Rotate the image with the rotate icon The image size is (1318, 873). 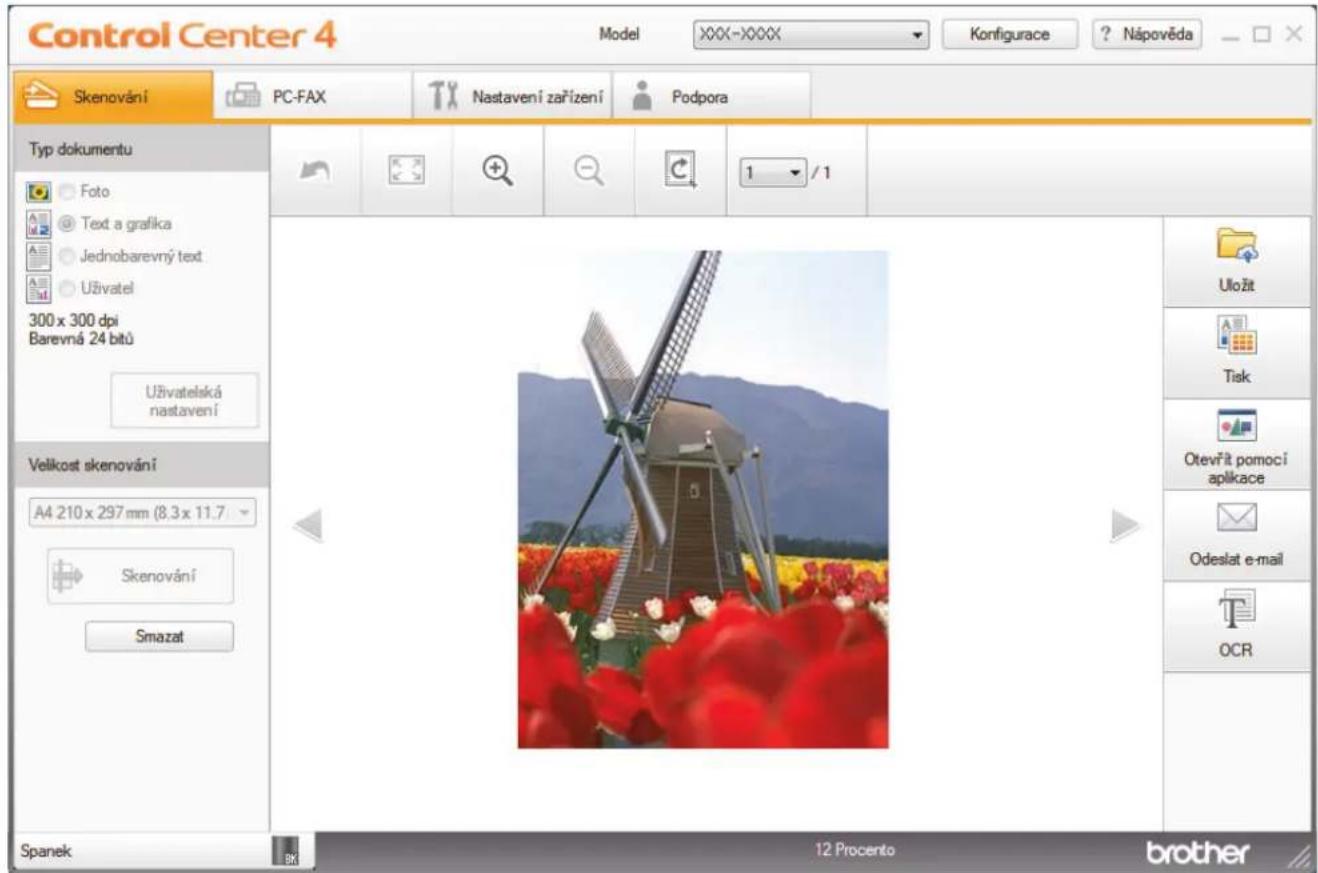point(680,171)
